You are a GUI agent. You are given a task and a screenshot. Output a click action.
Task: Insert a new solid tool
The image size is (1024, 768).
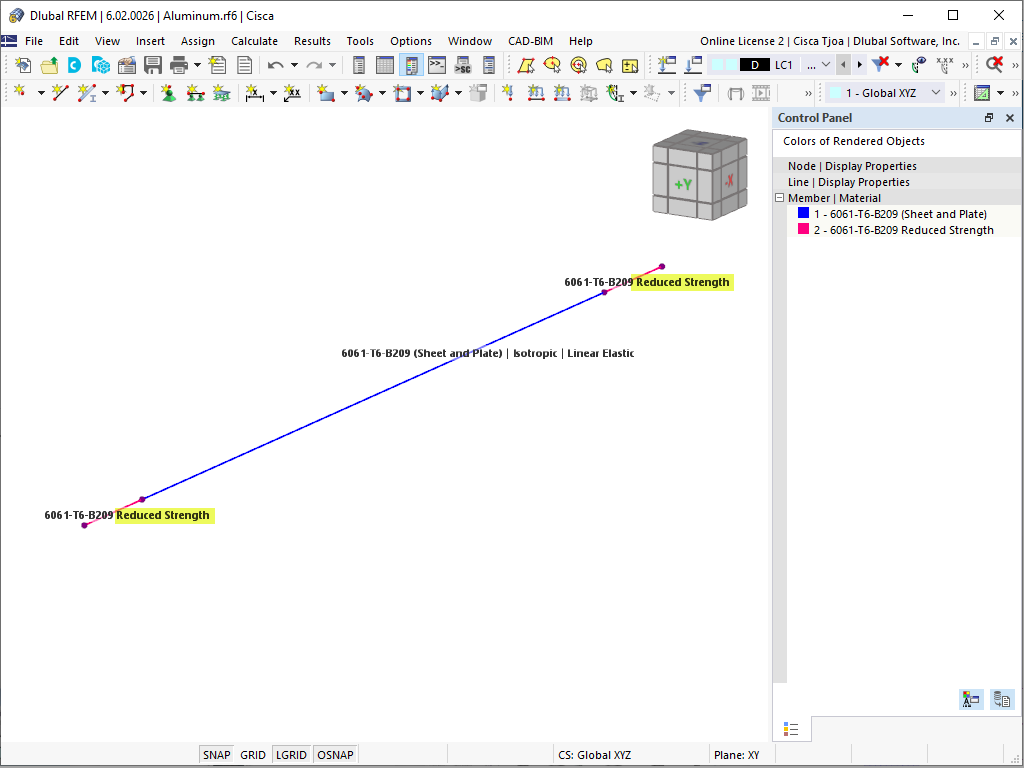[440, 93]
